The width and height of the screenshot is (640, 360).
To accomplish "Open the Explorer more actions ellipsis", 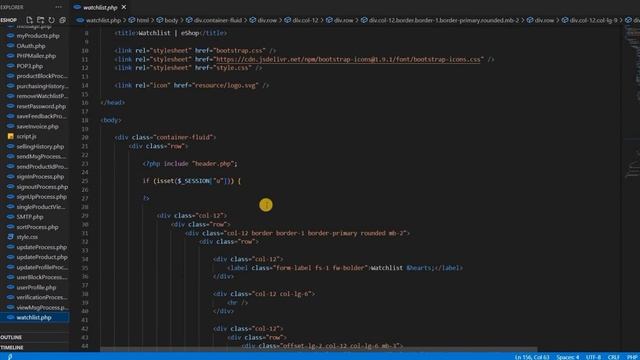I will tap(59, 7).
